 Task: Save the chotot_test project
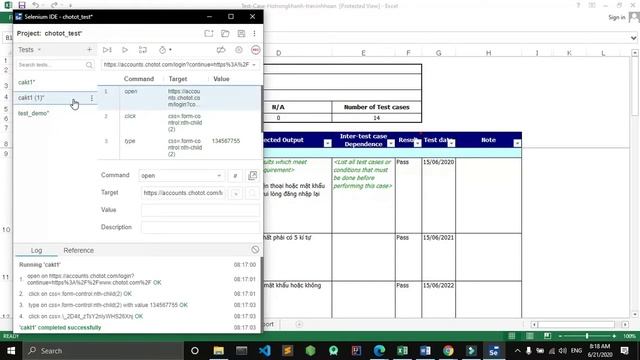pos(241,33)
